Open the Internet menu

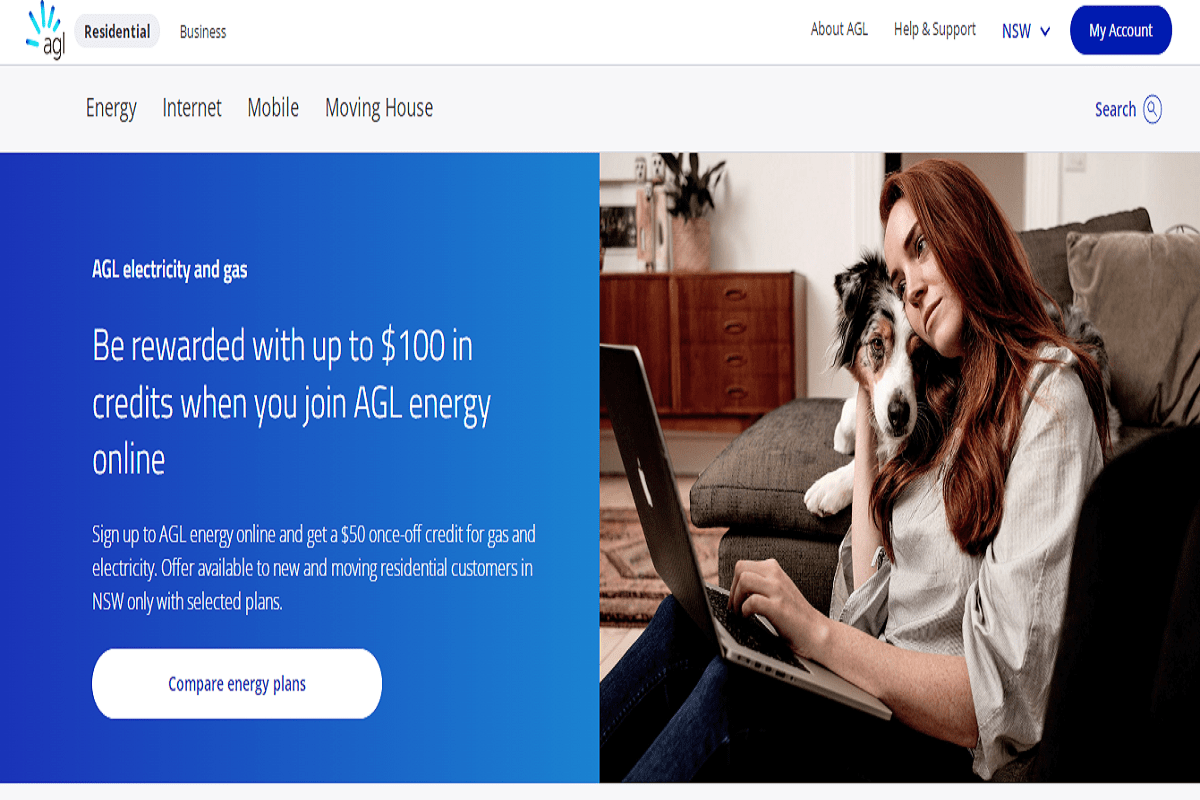tap(192, 107)
